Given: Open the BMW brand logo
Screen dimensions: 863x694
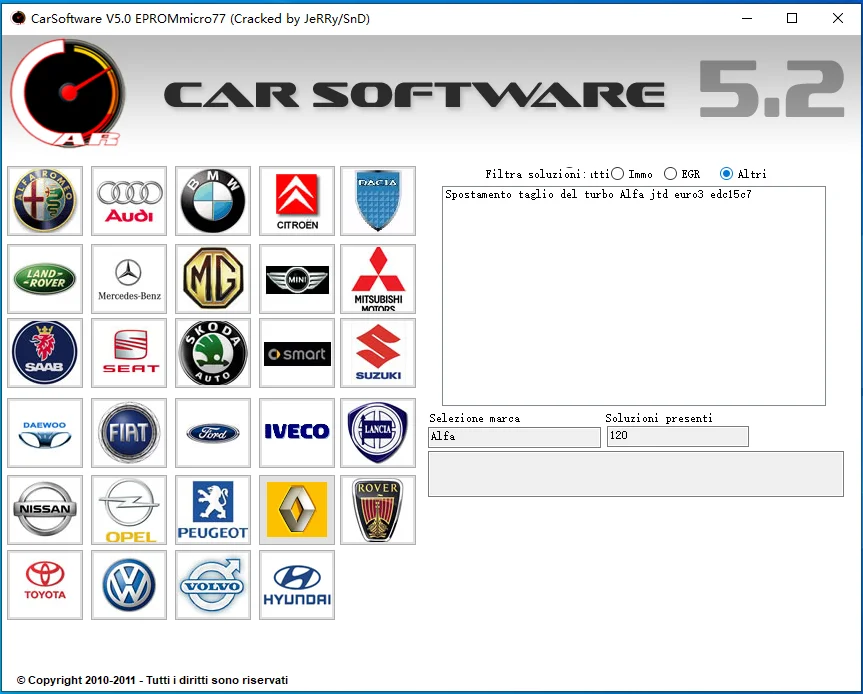Looking at the screenshot, I should point(213,201).
